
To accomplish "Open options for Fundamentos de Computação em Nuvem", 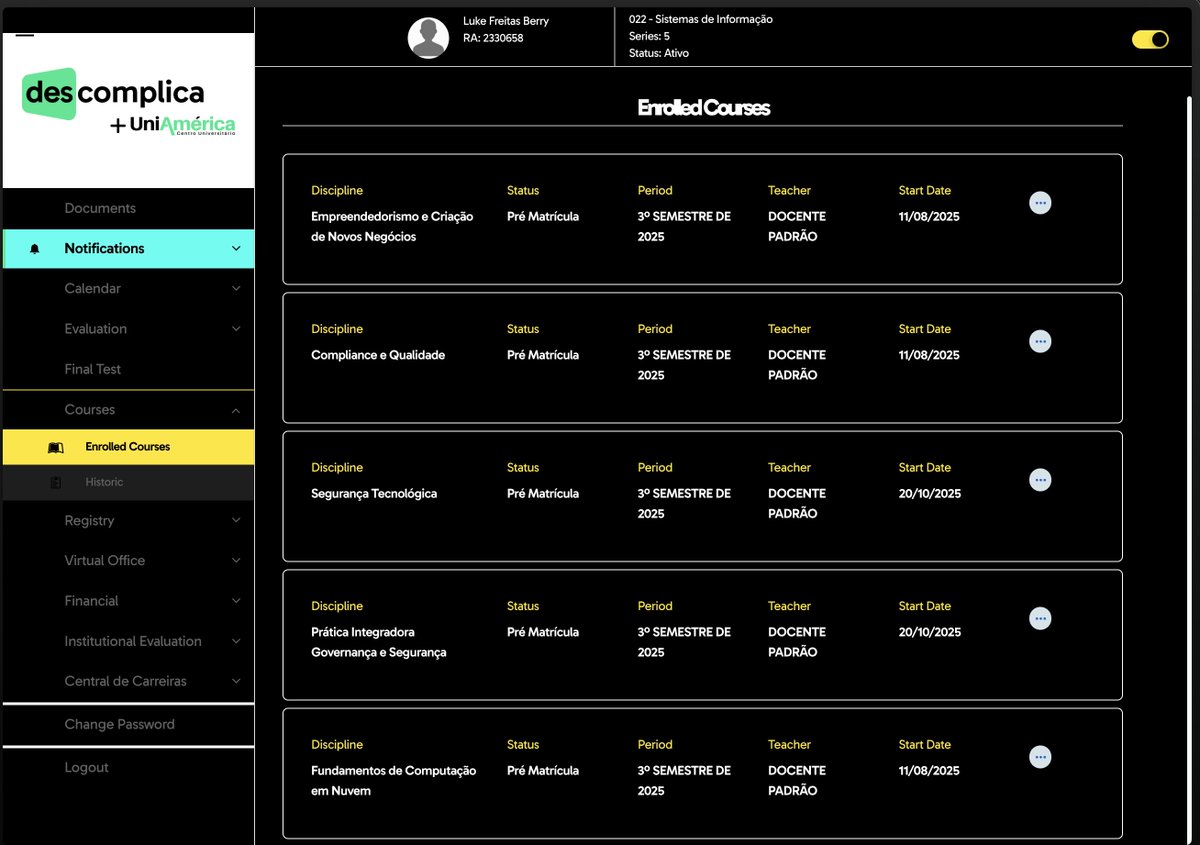I will click(1040, 757).
